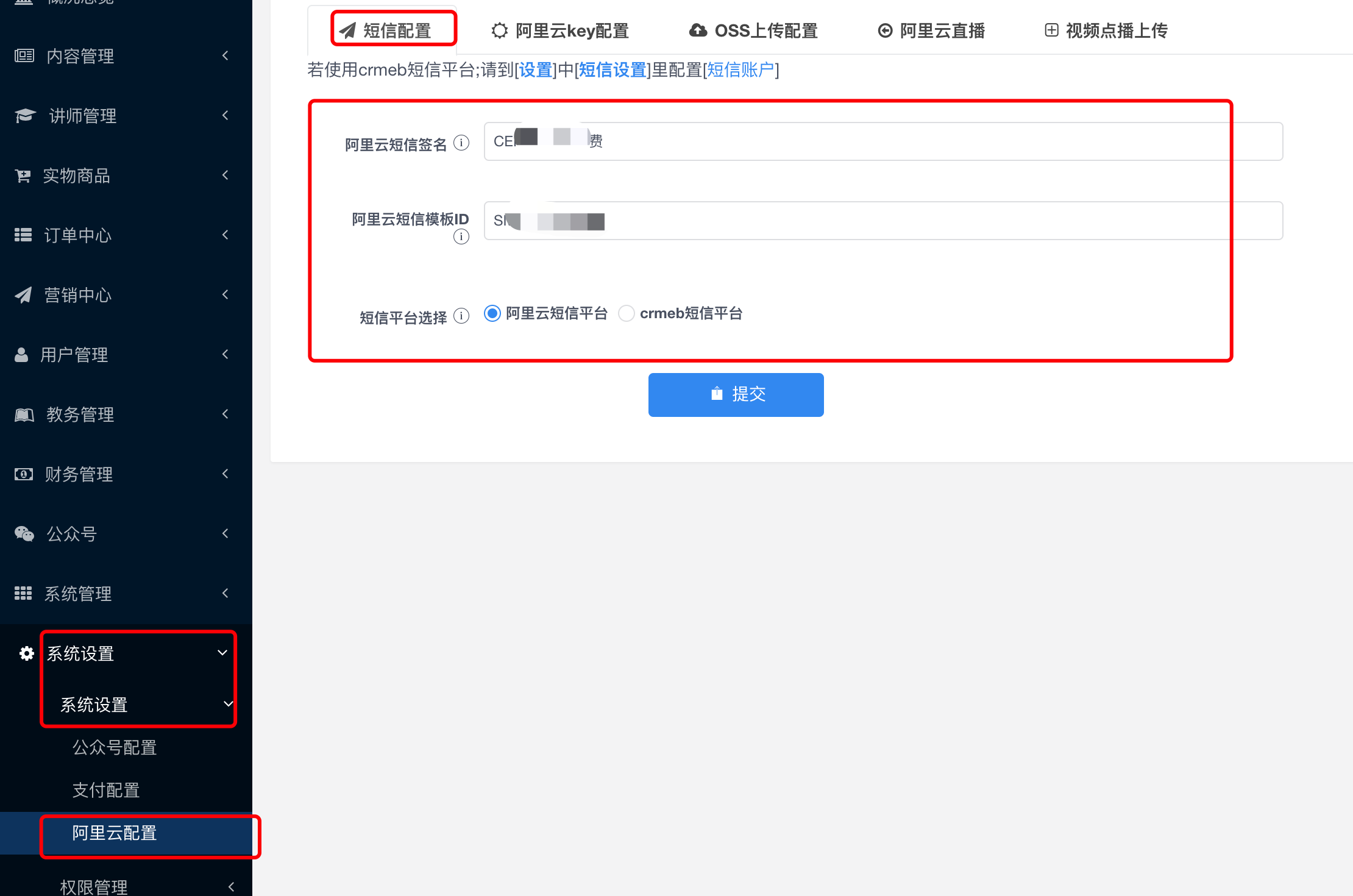Click the 系统管理 grid icon
Image resolution: width=1353 pixels, height=896 pixels.
pyautogui.click(x=23, y=594)
